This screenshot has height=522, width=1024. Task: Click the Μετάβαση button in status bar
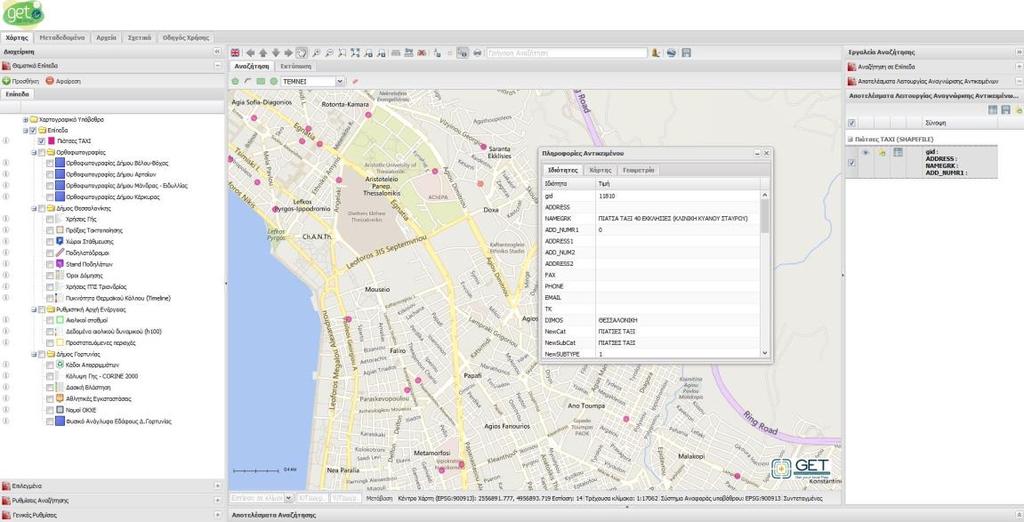tap(379, 498)
